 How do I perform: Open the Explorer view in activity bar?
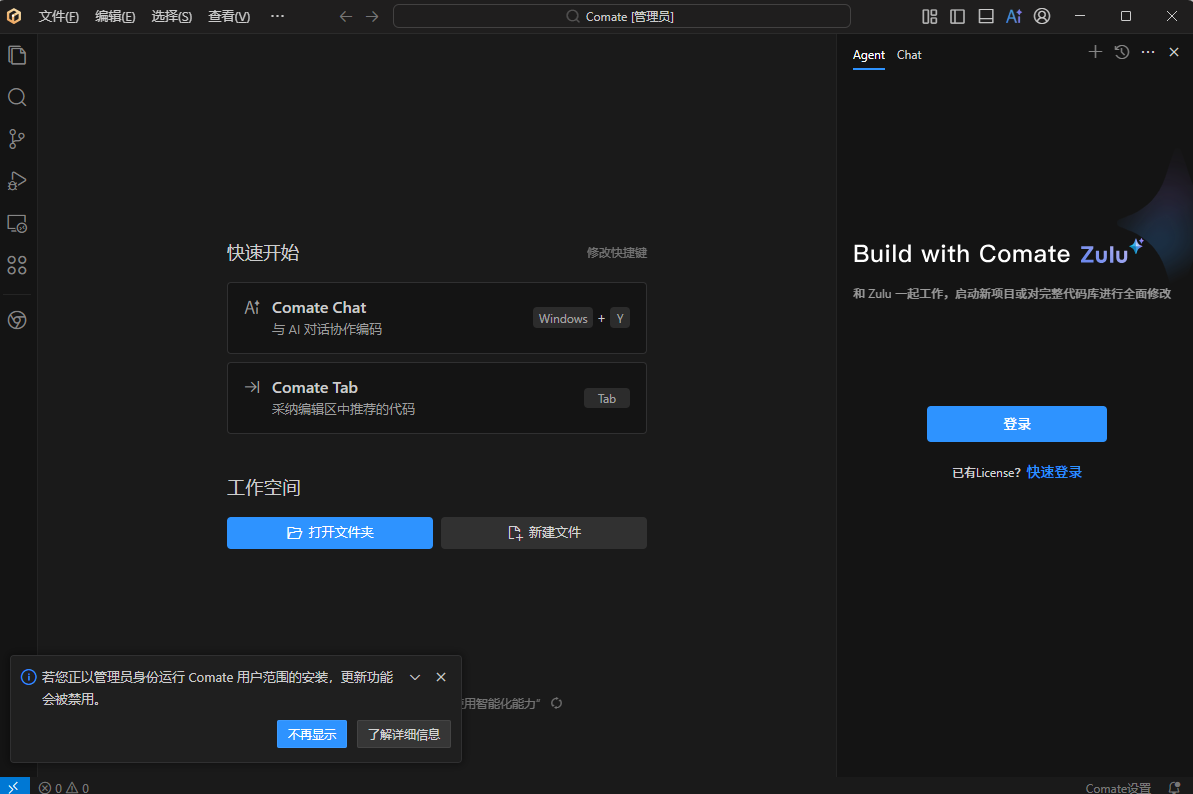[x=17, y=55]
